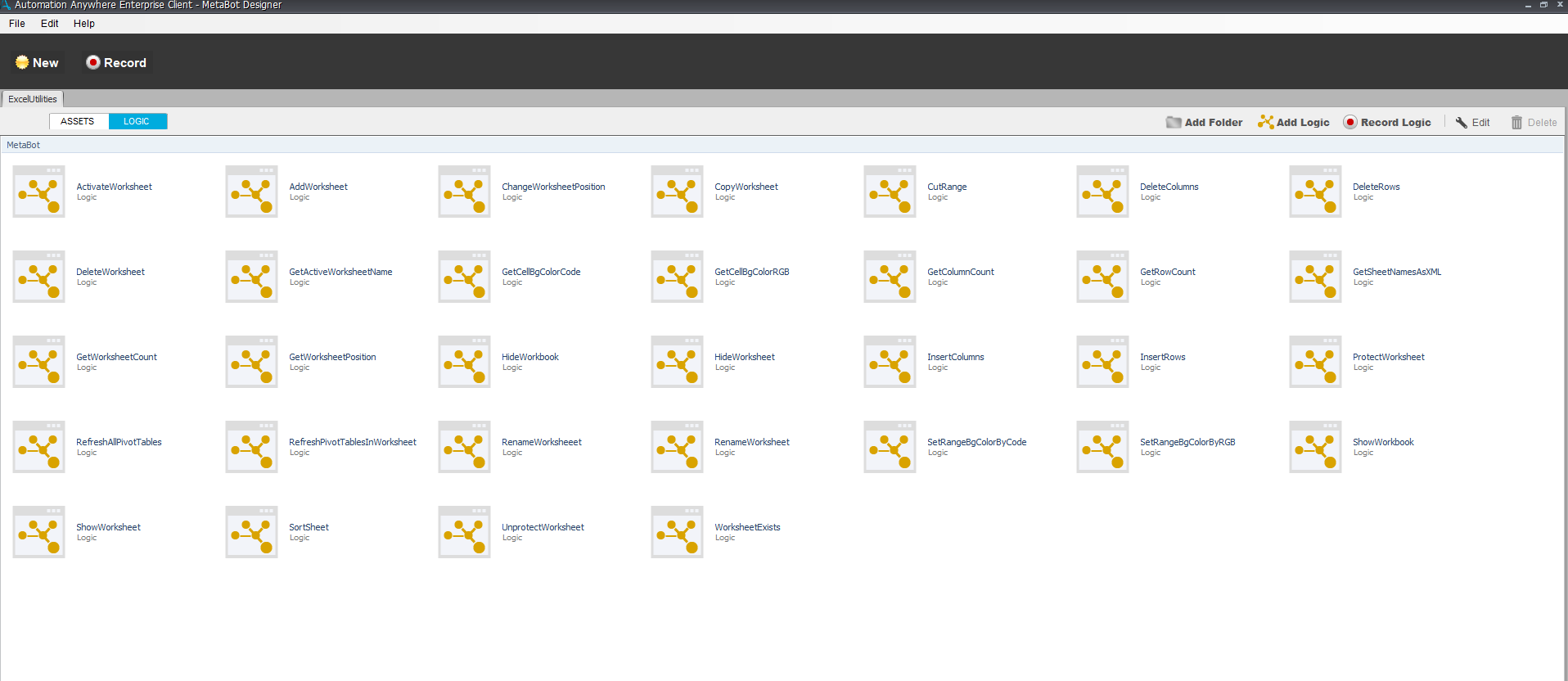The image size is (1568, 681).
Task: Select the SortSheet logic icon
Action: coord(252,532)
